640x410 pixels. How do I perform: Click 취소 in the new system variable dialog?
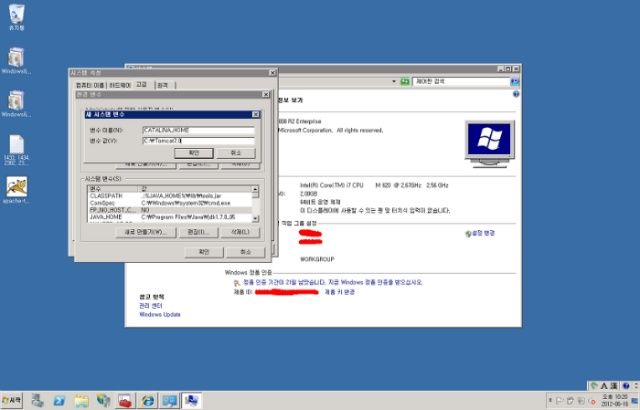[236, 153]
